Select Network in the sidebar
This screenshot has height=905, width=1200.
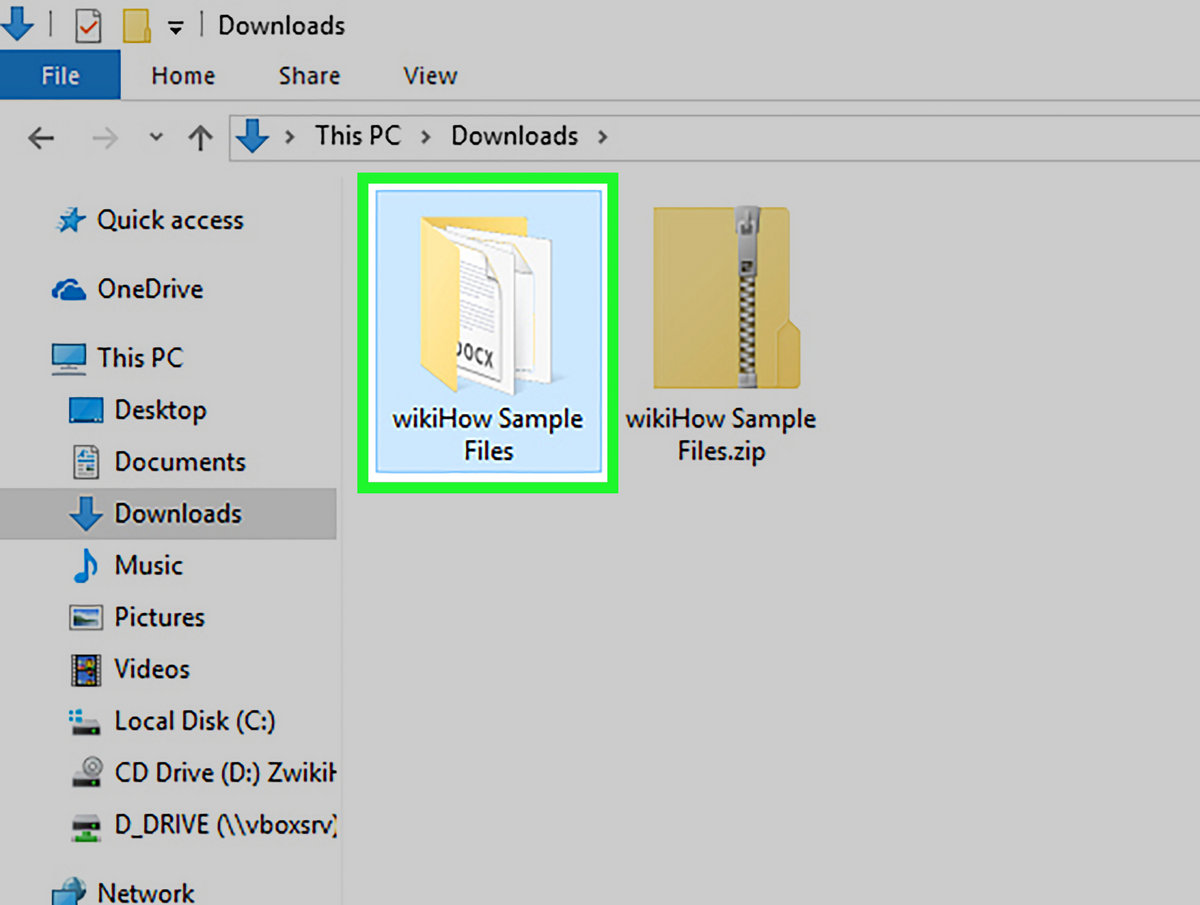145,892
